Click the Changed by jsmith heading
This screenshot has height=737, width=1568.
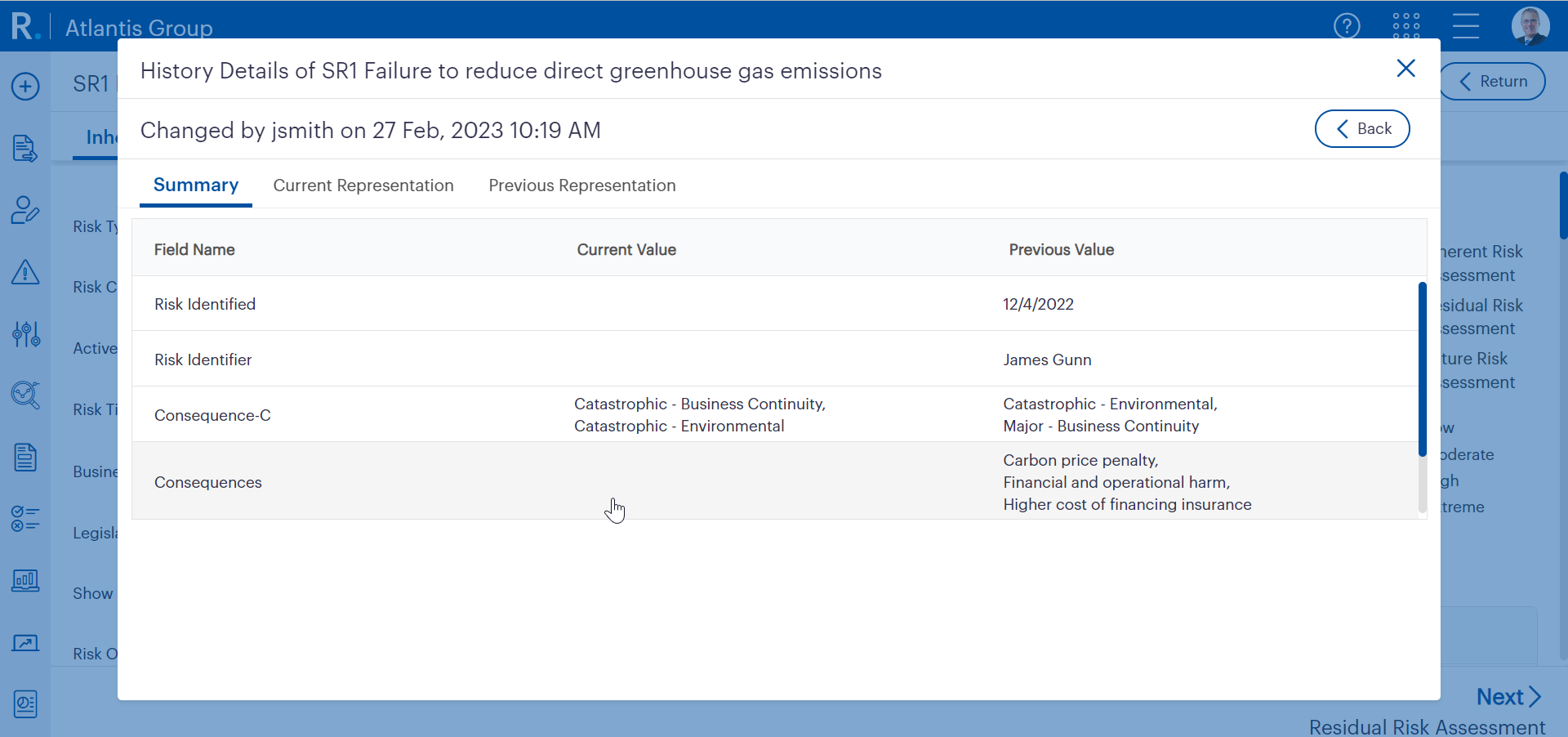371,130
